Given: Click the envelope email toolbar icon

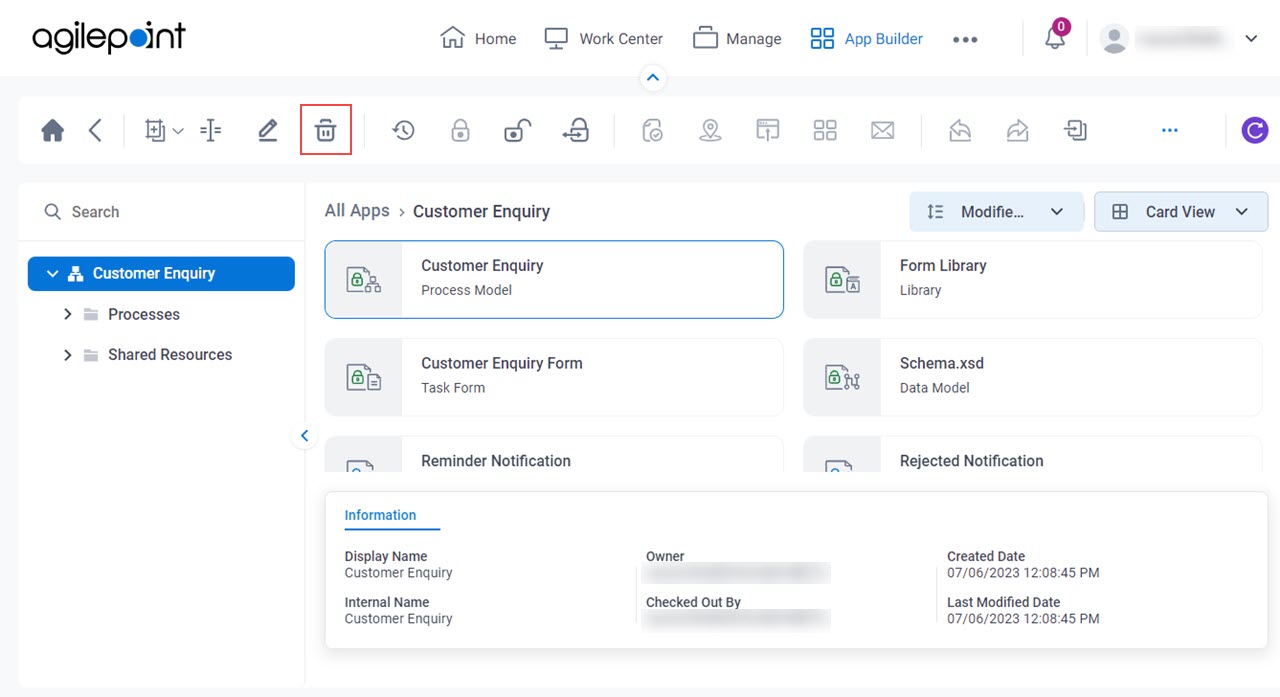Looking at the screenshot, I should pos(882,130).
